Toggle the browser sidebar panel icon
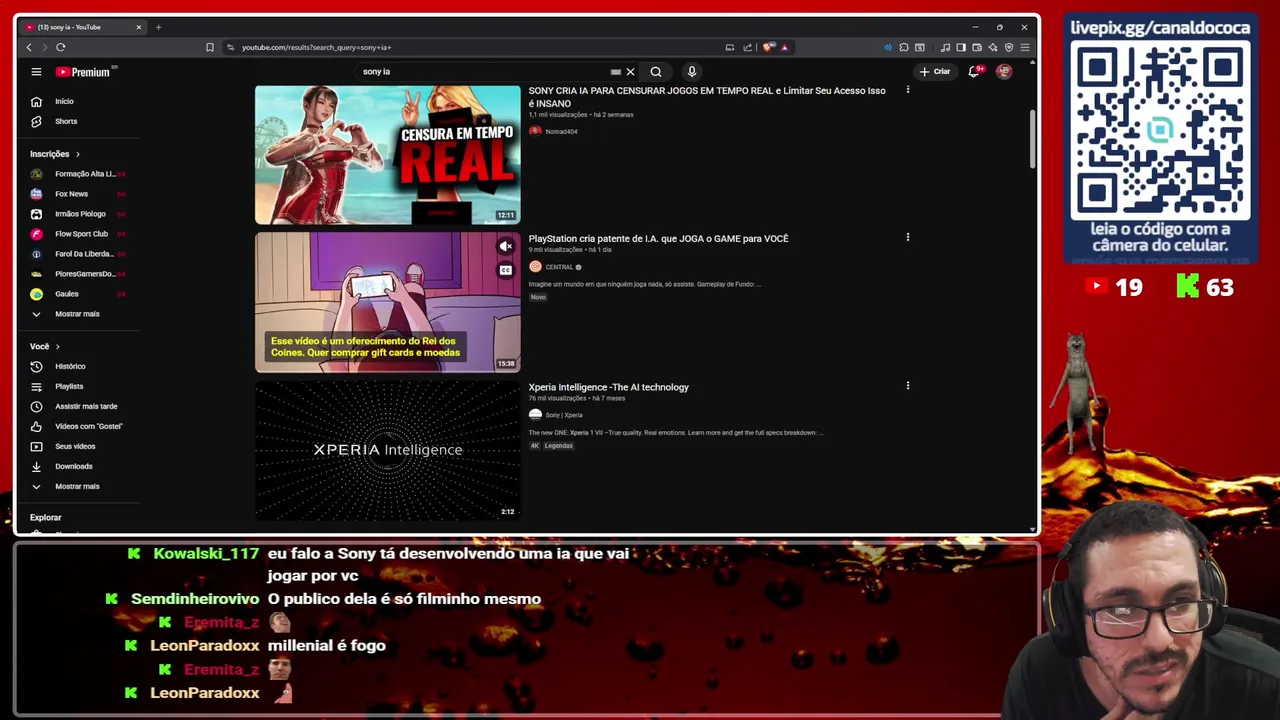Viewport: 1280px width, 720px height. tap(961, 47)
